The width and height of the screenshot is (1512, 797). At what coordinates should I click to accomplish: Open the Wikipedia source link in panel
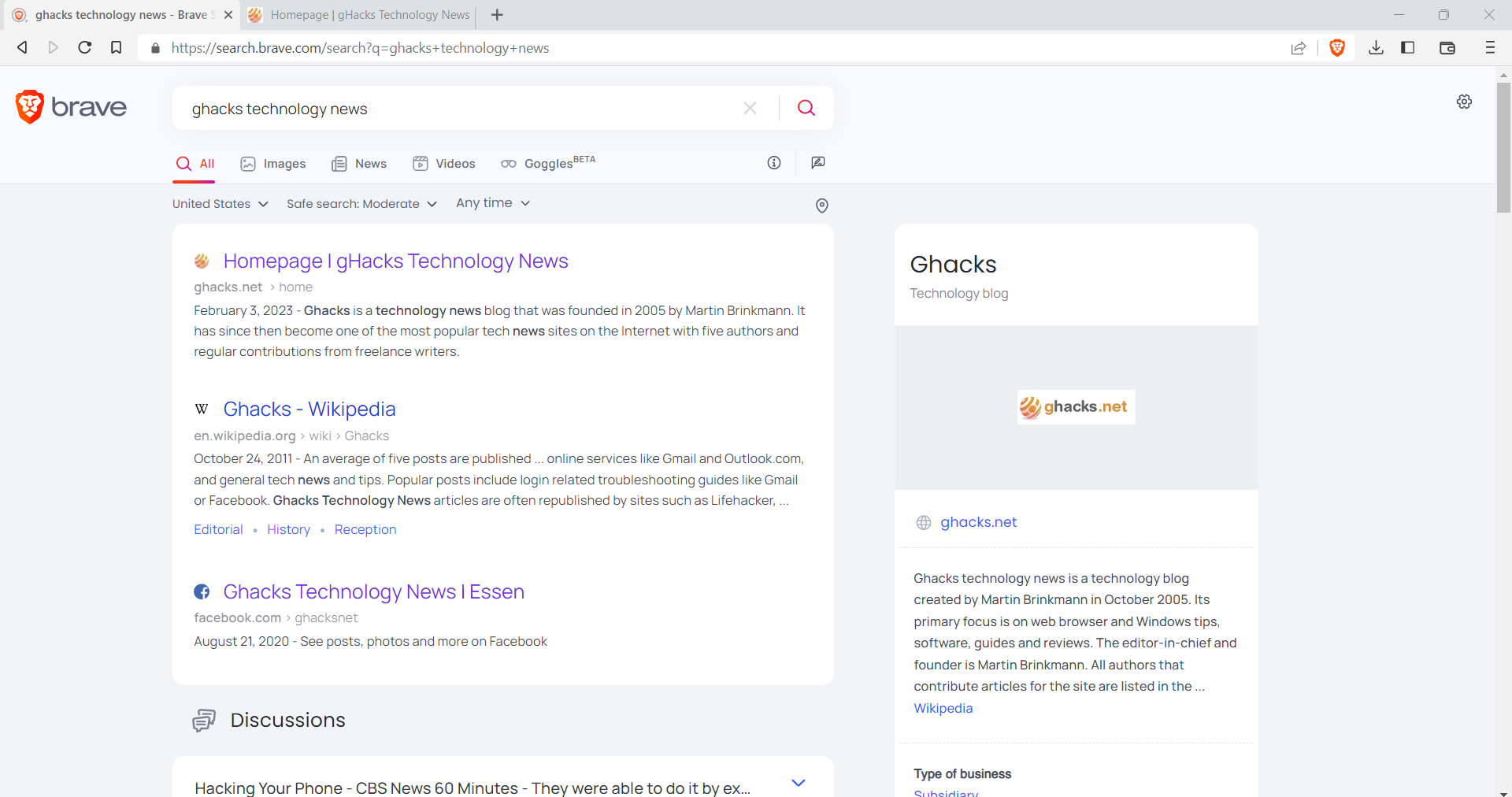943,708
